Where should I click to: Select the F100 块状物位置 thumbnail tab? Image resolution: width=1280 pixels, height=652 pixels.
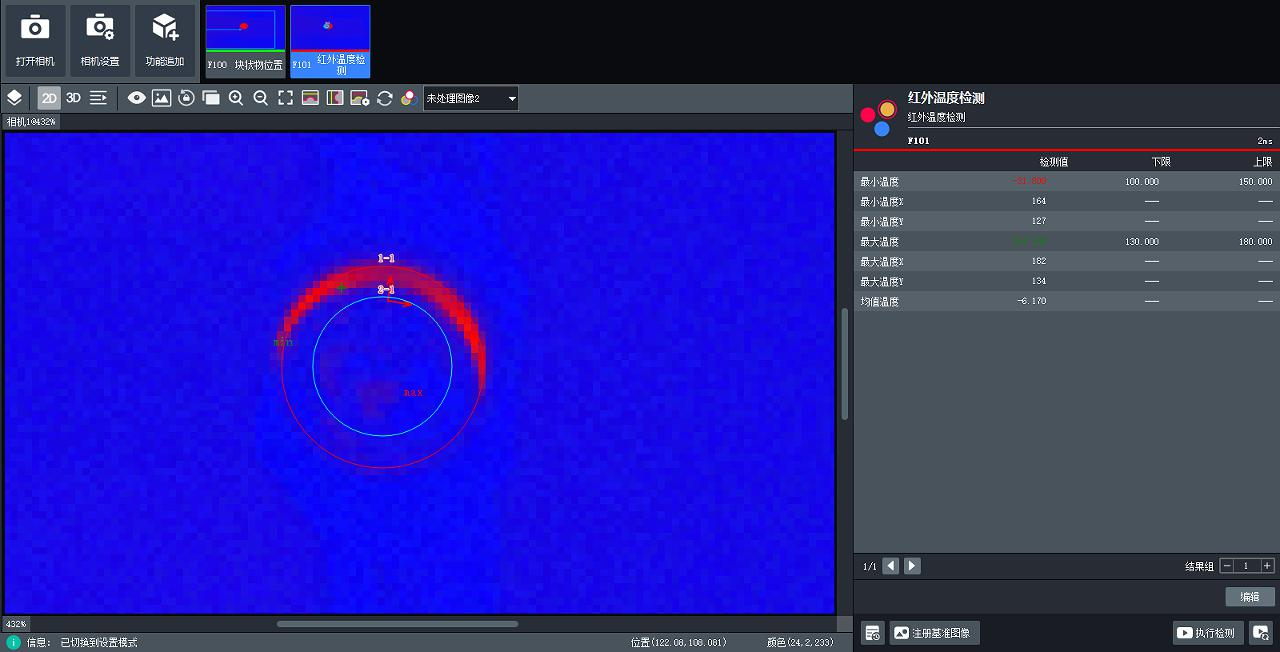point(245,41)
